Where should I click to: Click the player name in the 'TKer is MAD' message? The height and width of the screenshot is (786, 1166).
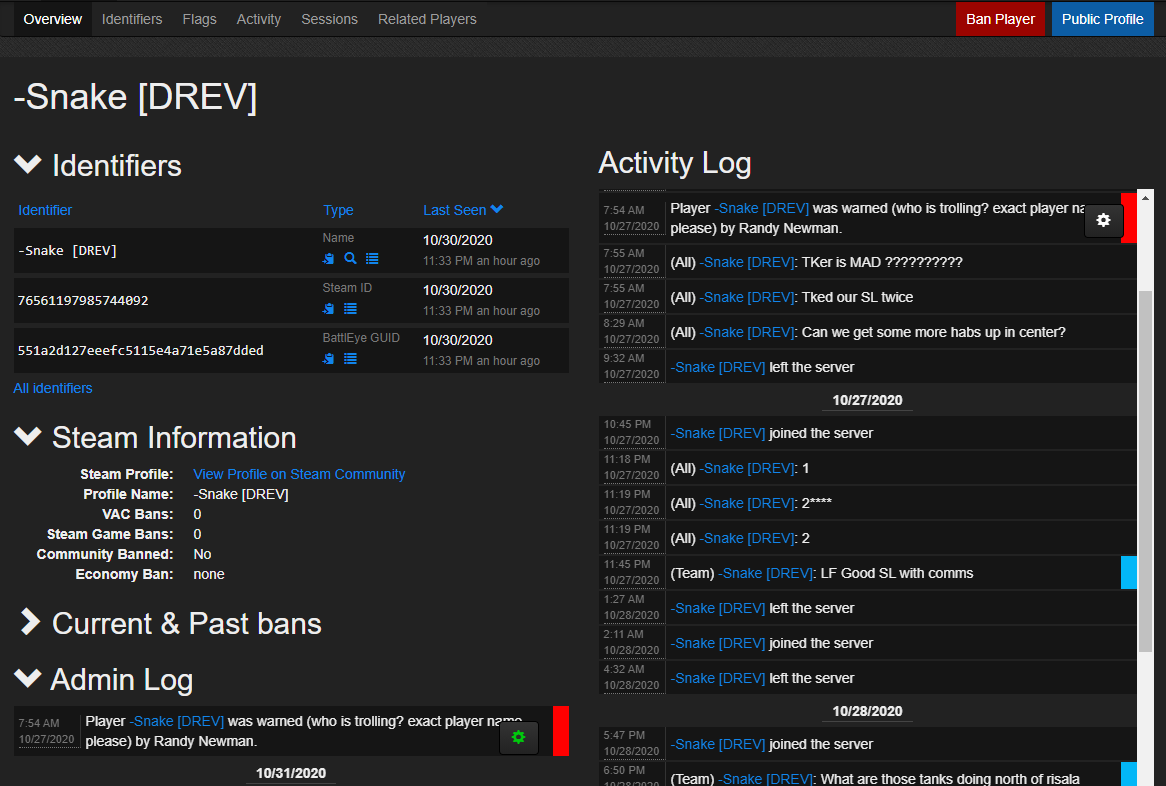[749, 262]
